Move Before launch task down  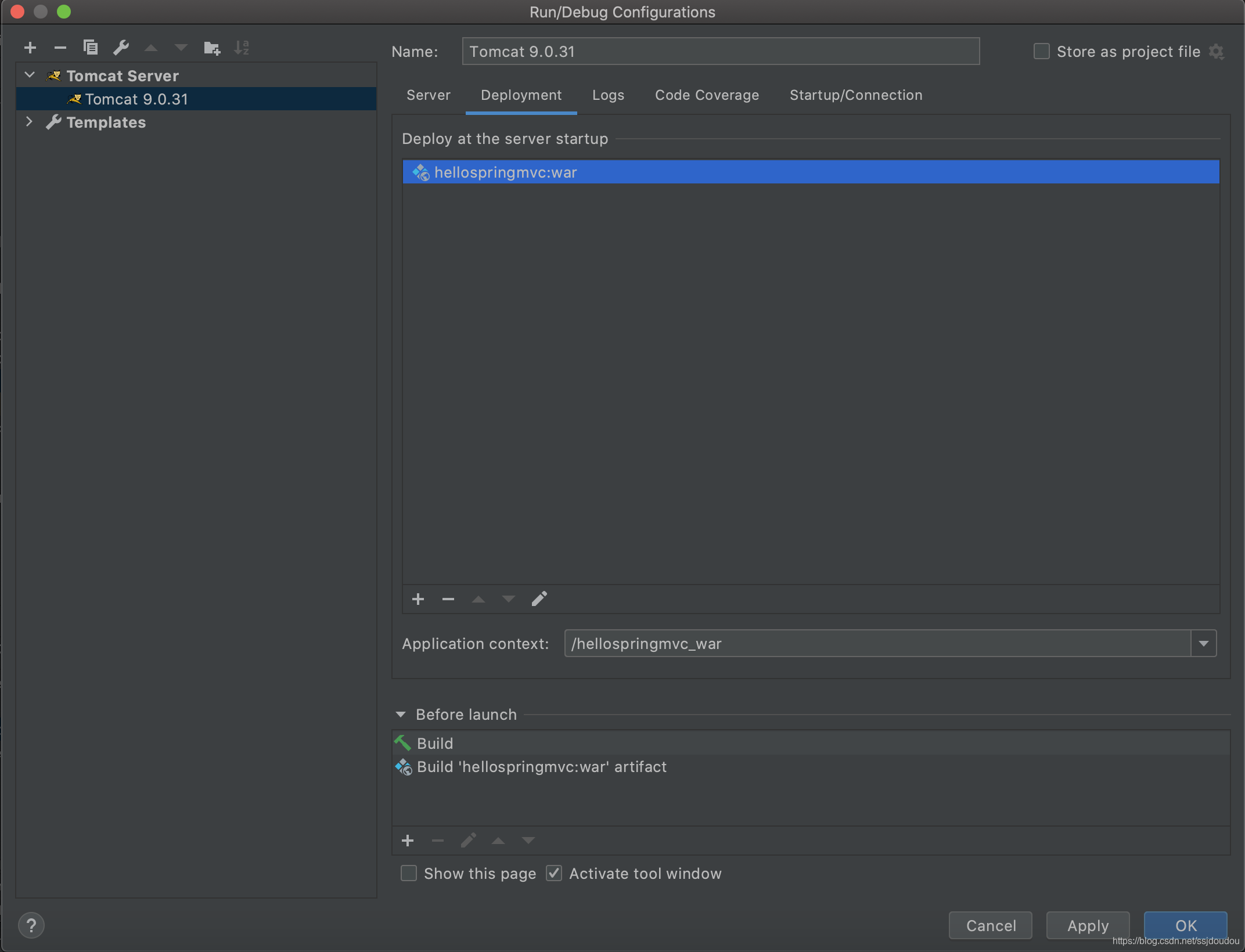pyautogui.click(x=528, y=841)
